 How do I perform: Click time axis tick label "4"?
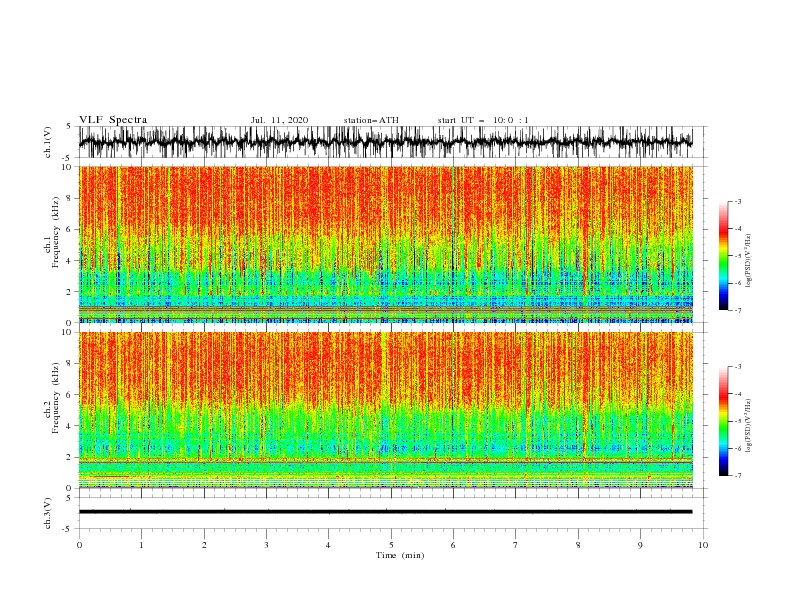[329, 545]
